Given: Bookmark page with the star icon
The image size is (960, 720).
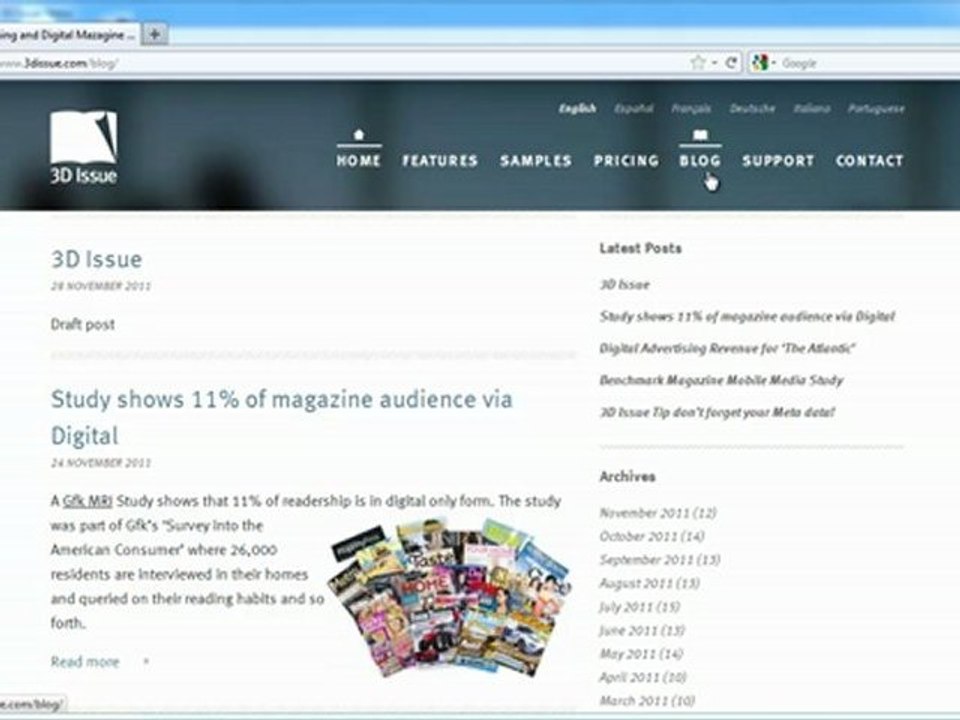Looking at the screenshot, I should point(697,62).
